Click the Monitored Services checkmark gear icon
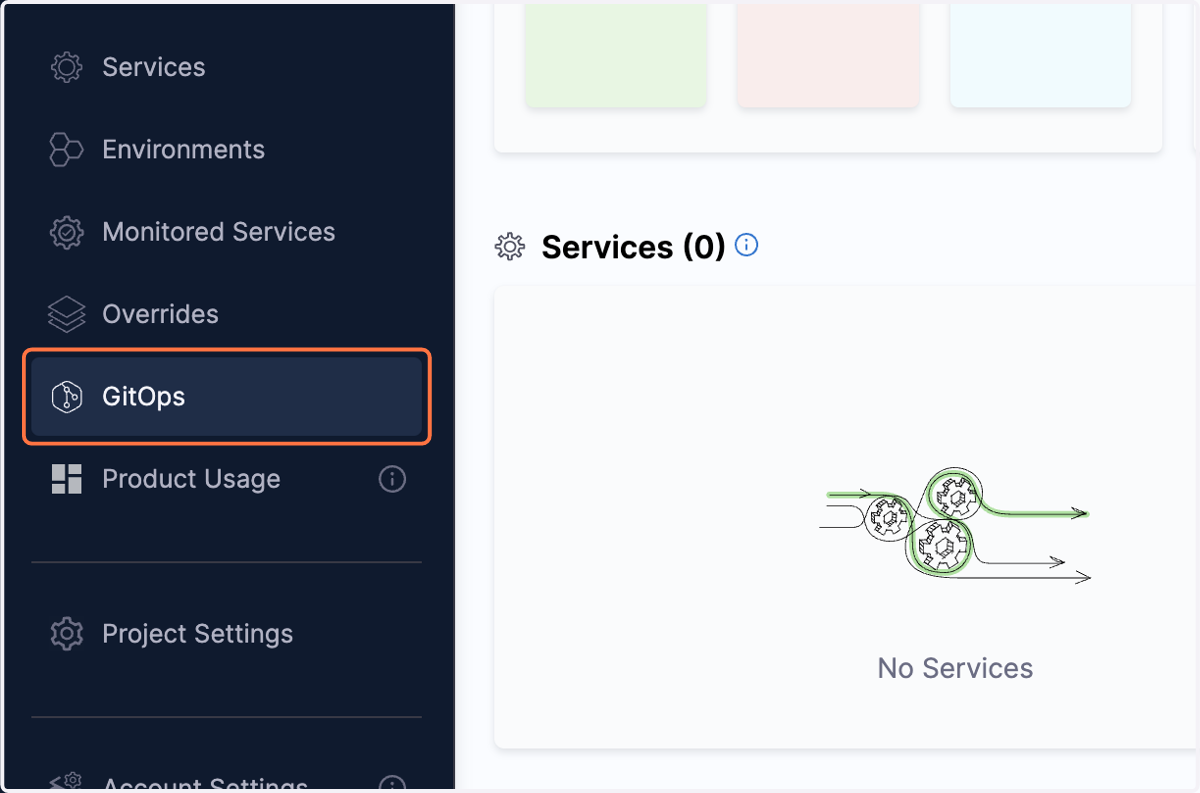The height and width of the screenshot is (793, 1200). [67, 232]
